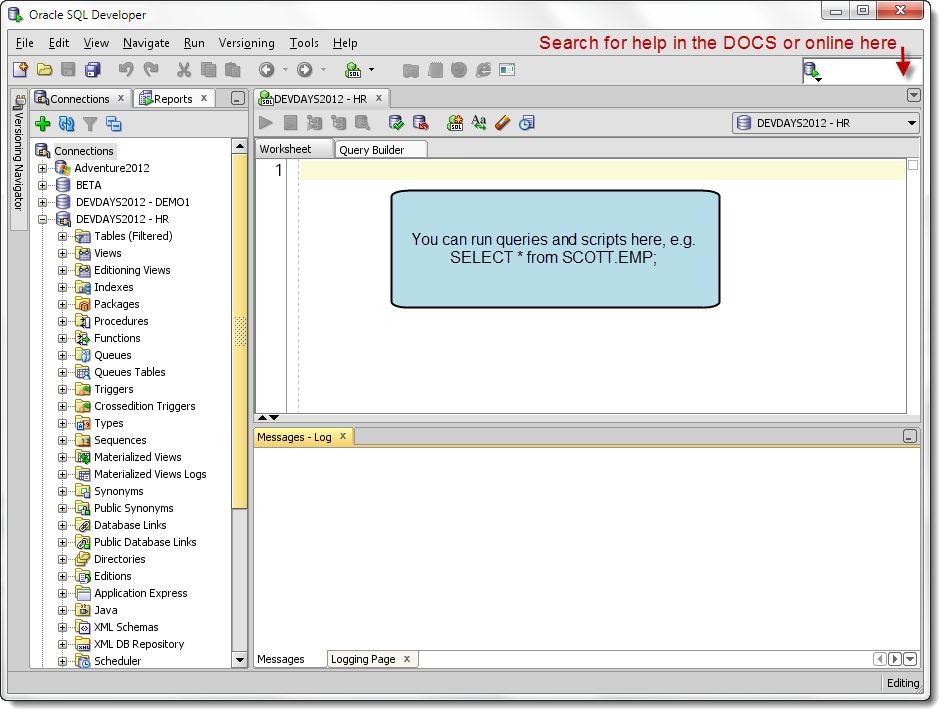Click the connections tree scroll down arrow
The width and height of the screenshot is (946, 716).
(x=240, y=660)
